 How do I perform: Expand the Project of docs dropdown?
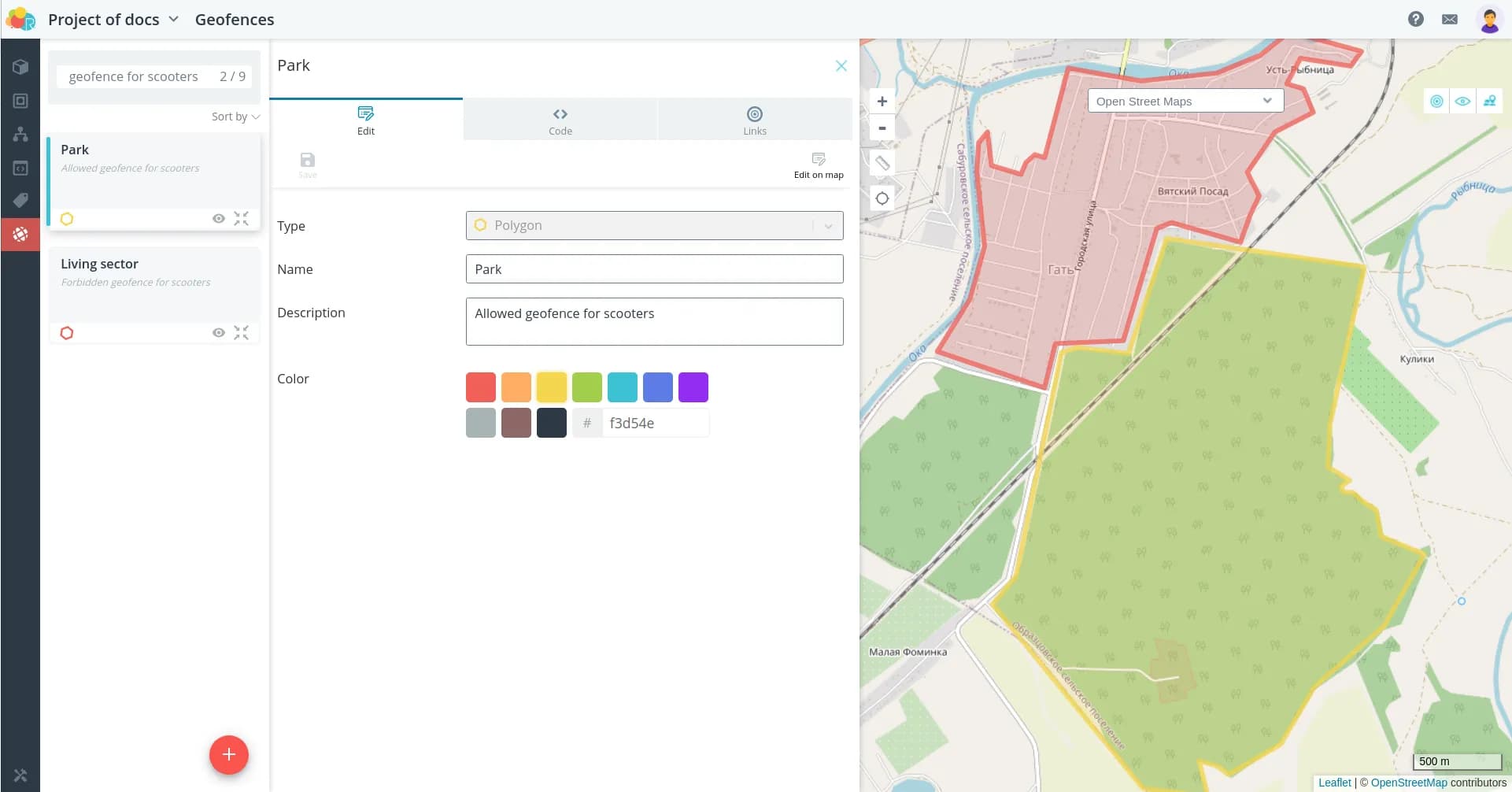point(173,19)
